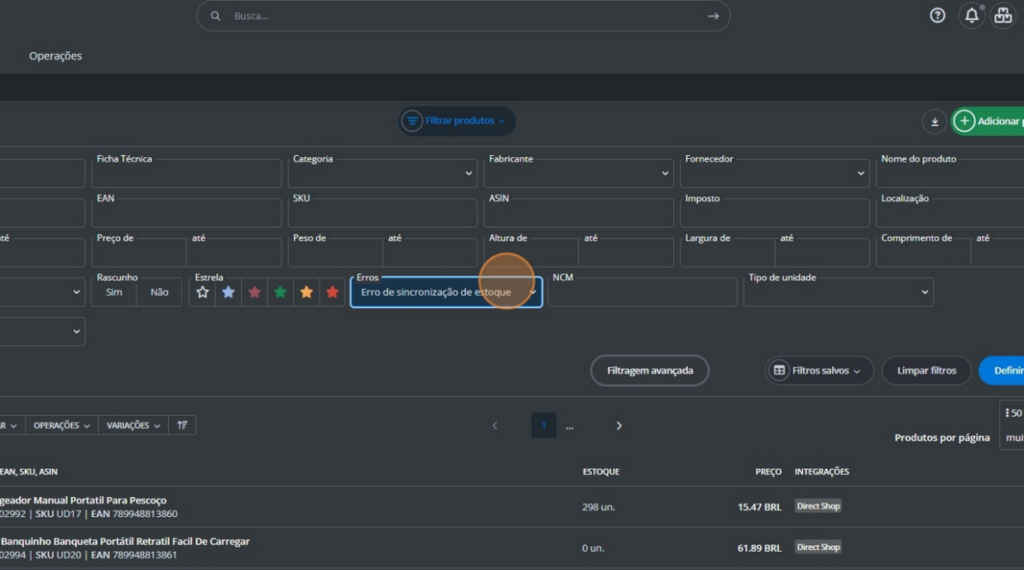Click the Filtragem avançada button
Image resolution: width=1024 pixels, height=570 pixels.
(649, 370)
